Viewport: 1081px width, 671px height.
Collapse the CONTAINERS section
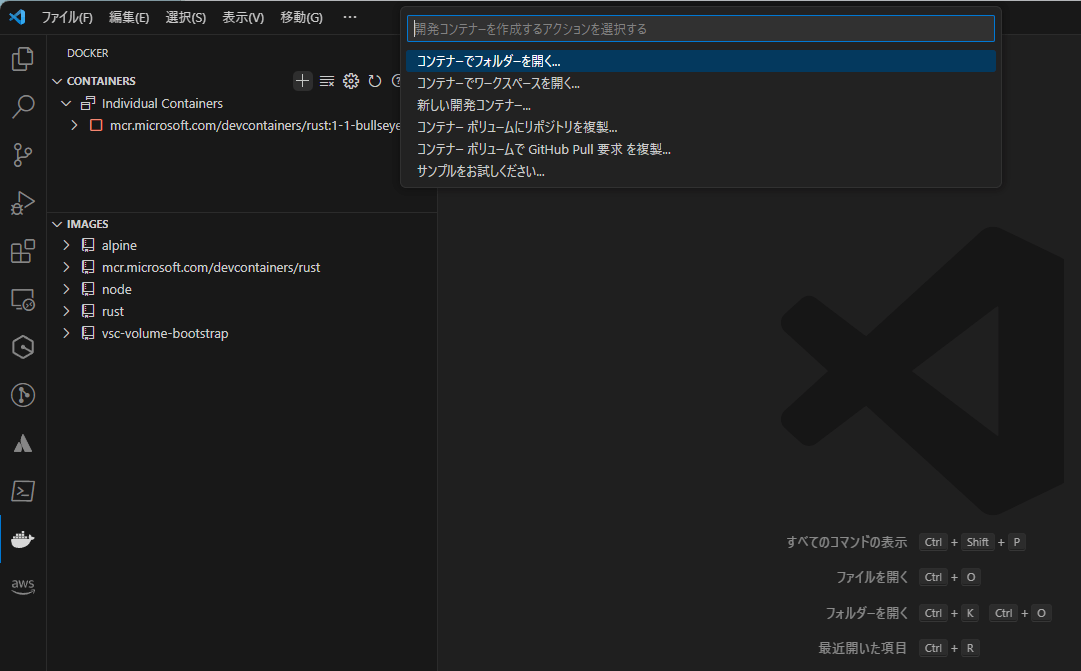(57, 80)
